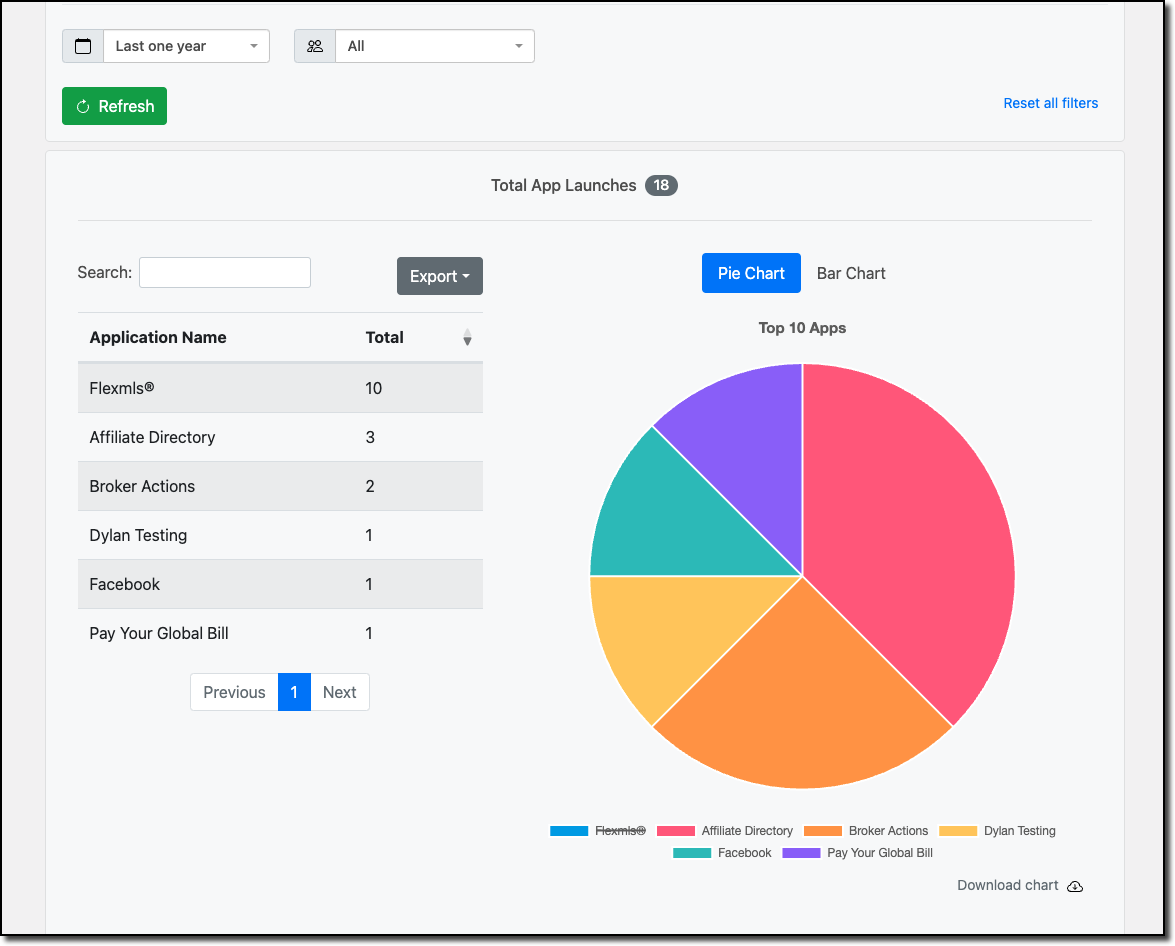This screenshot has height=946, width=1175.
Task: Click the sort arrows in Total column
Action: [467, 337]
